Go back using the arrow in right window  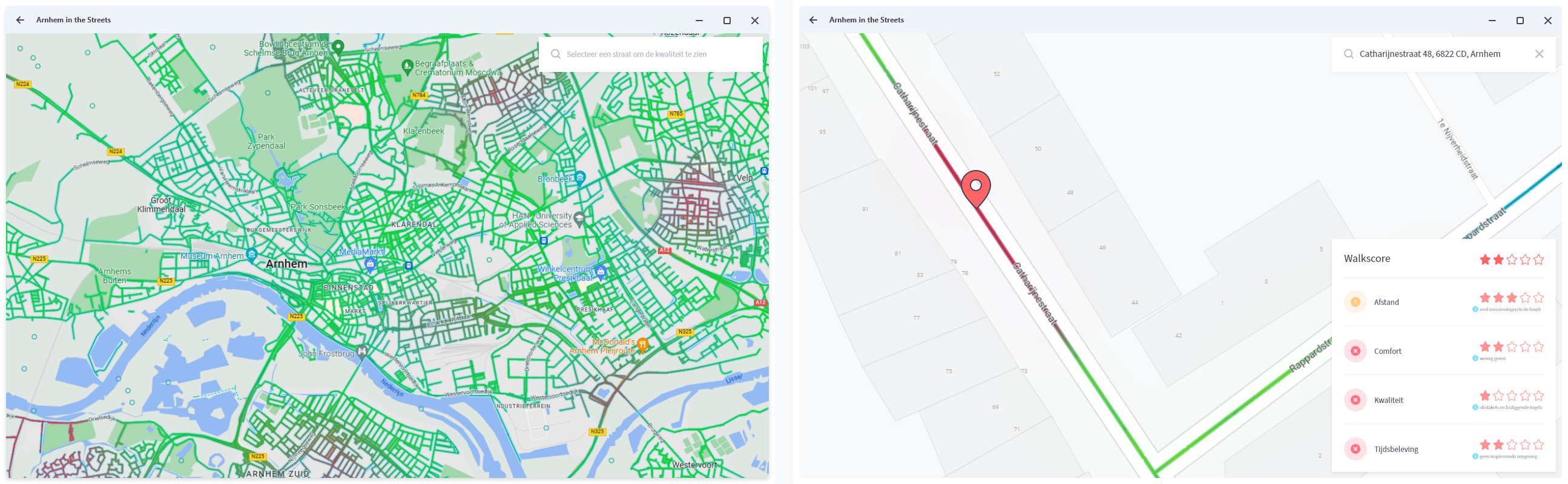[x=813, y=20]
